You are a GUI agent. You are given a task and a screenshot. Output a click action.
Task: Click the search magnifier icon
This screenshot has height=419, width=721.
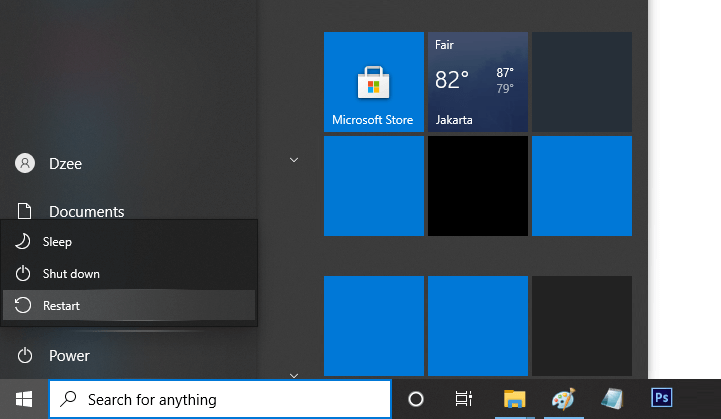click(69, 399)
